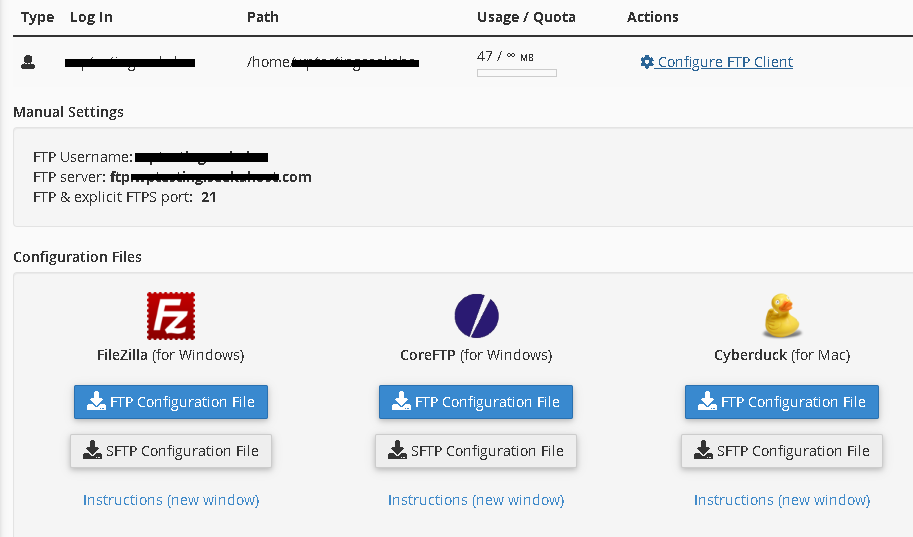
Task: Click the gear icon beside Configure FTP Client
Action: (647, 62)
